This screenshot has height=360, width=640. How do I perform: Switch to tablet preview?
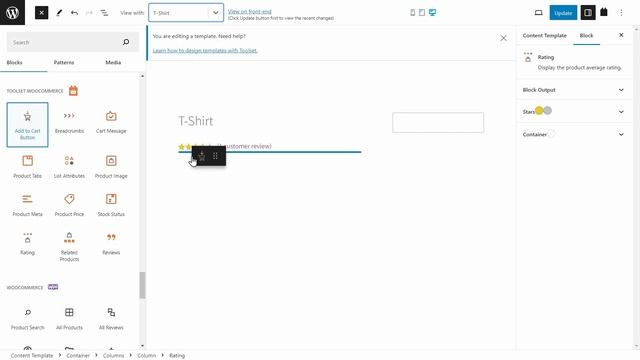(422, 13)
